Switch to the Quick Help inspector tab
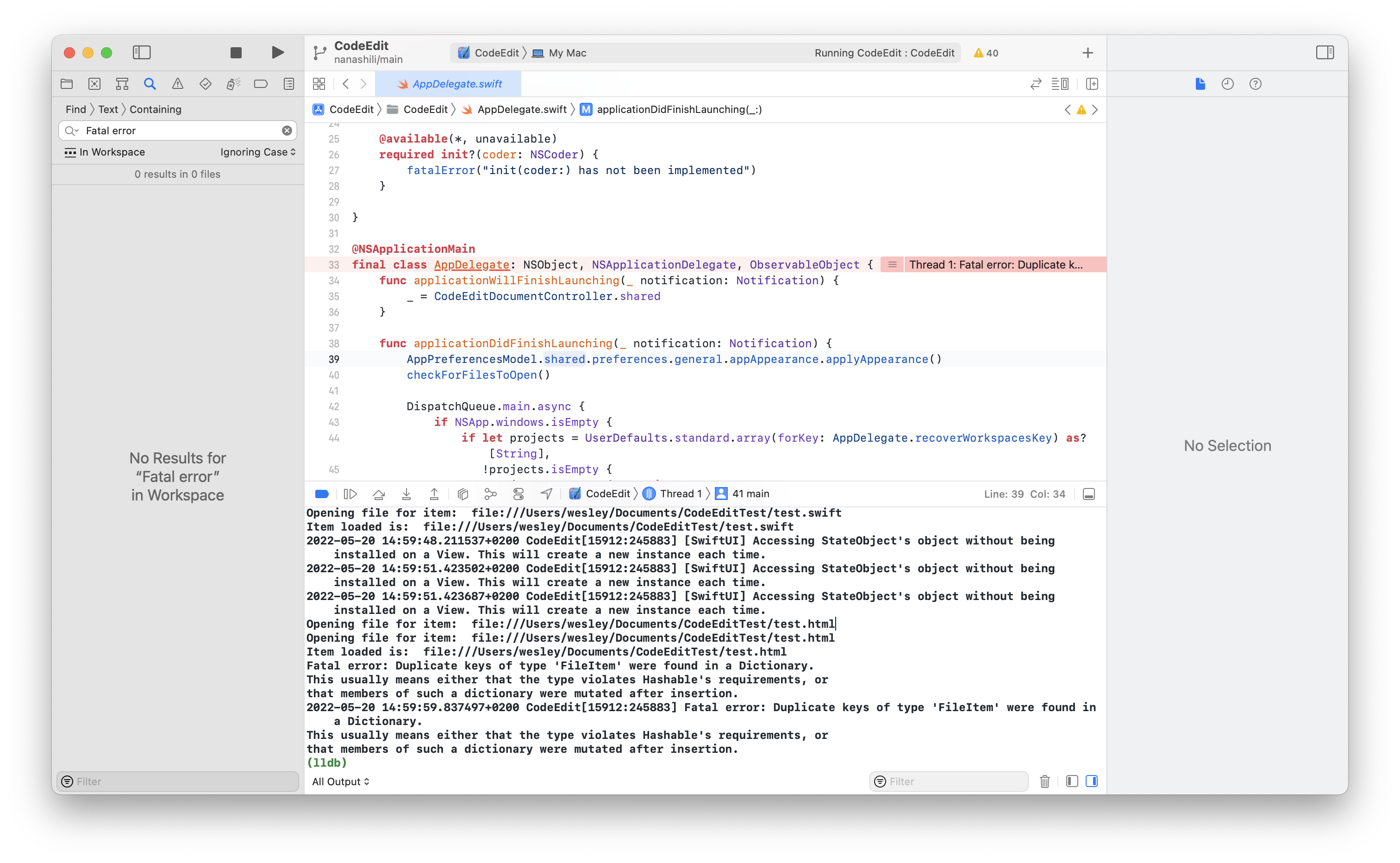 click(x=1255, y=84)
